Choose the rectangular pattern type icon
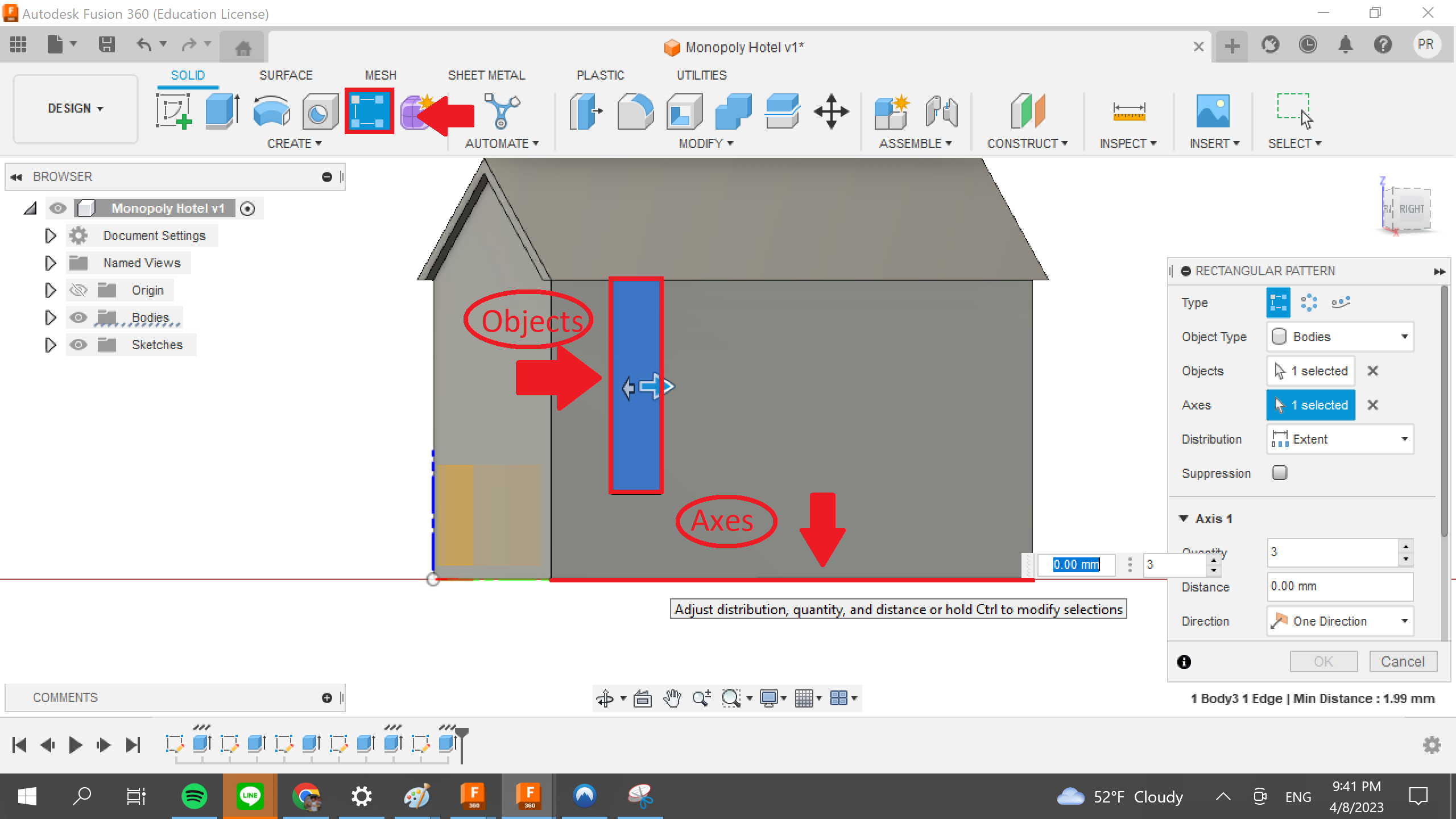 point(1279,303)
